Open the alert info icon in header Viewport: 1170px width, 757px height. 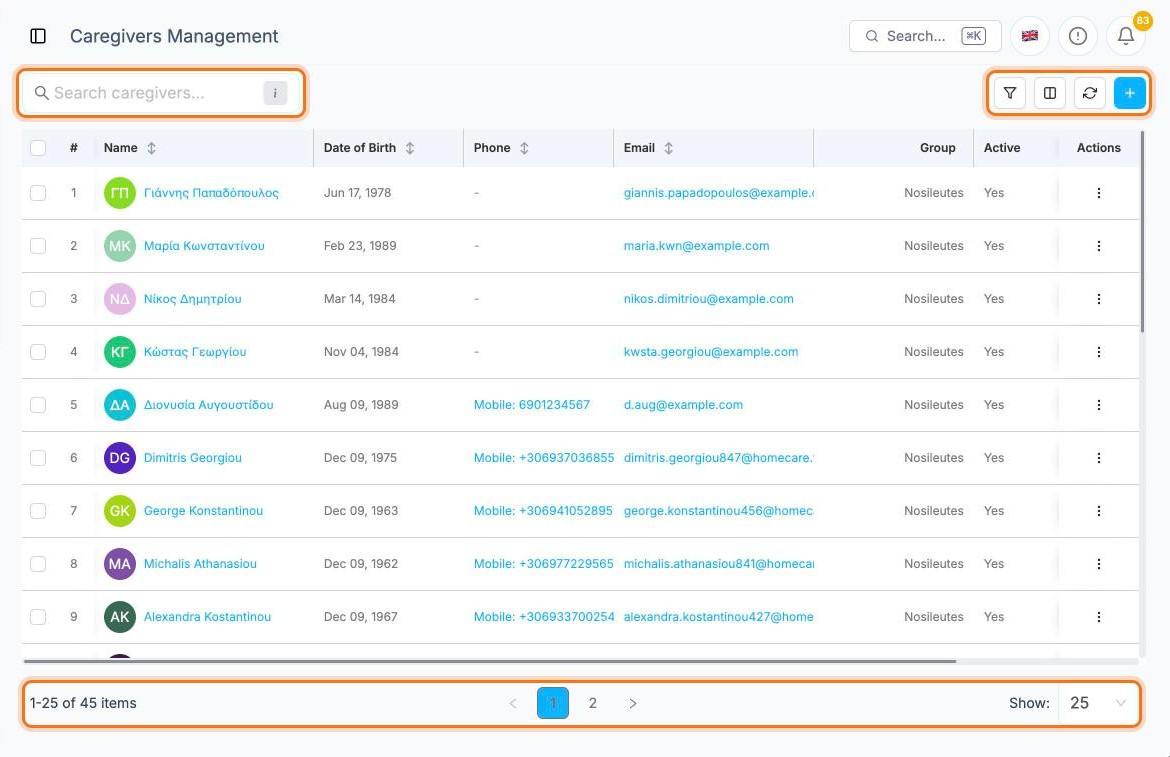(1077, 36)
